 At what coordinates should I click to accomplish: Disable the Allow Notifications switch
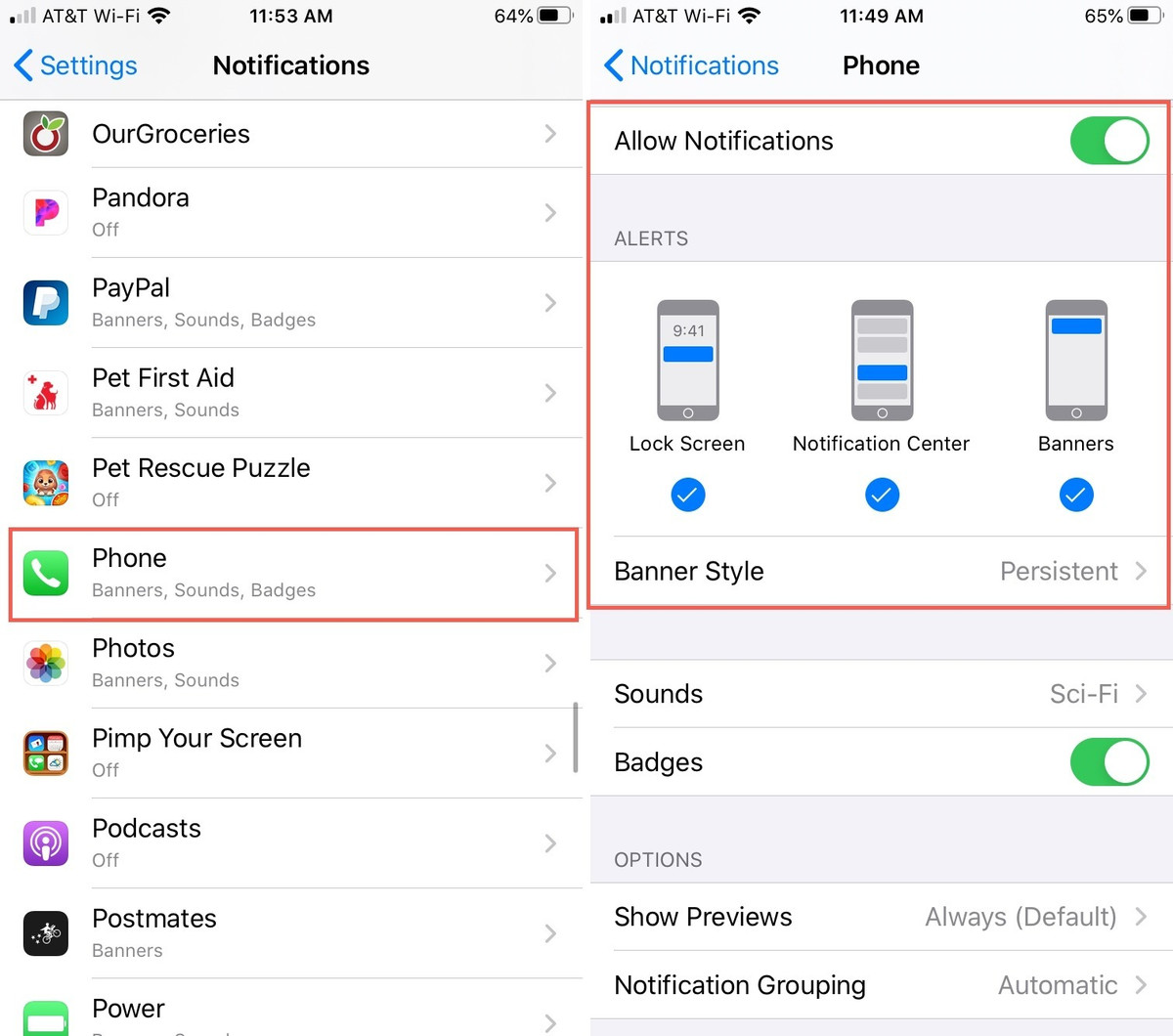click(1109, 141)
